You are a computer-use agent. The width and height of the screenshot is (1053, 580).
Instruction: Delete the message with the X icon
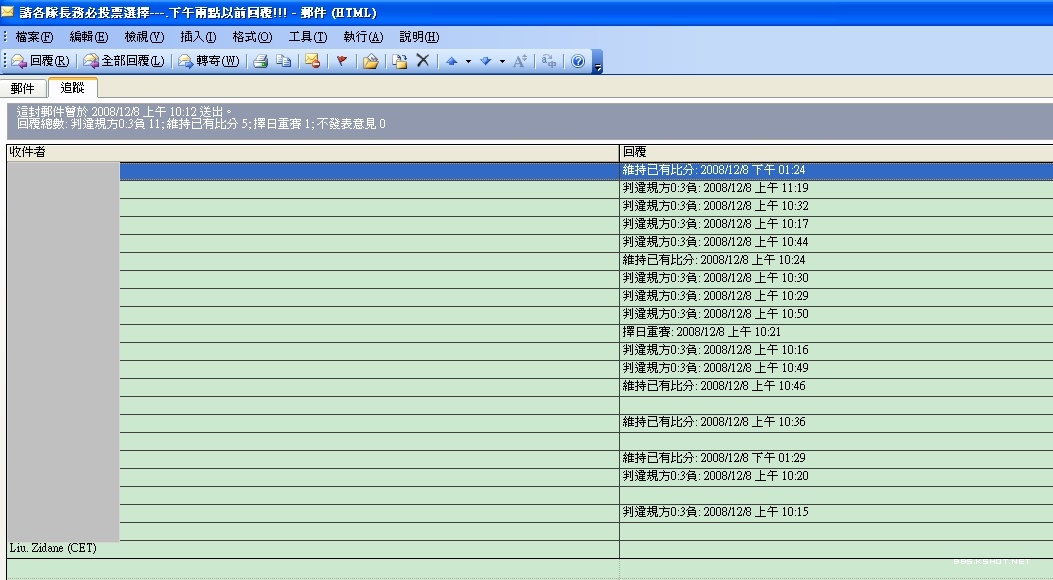pos(423,61)
